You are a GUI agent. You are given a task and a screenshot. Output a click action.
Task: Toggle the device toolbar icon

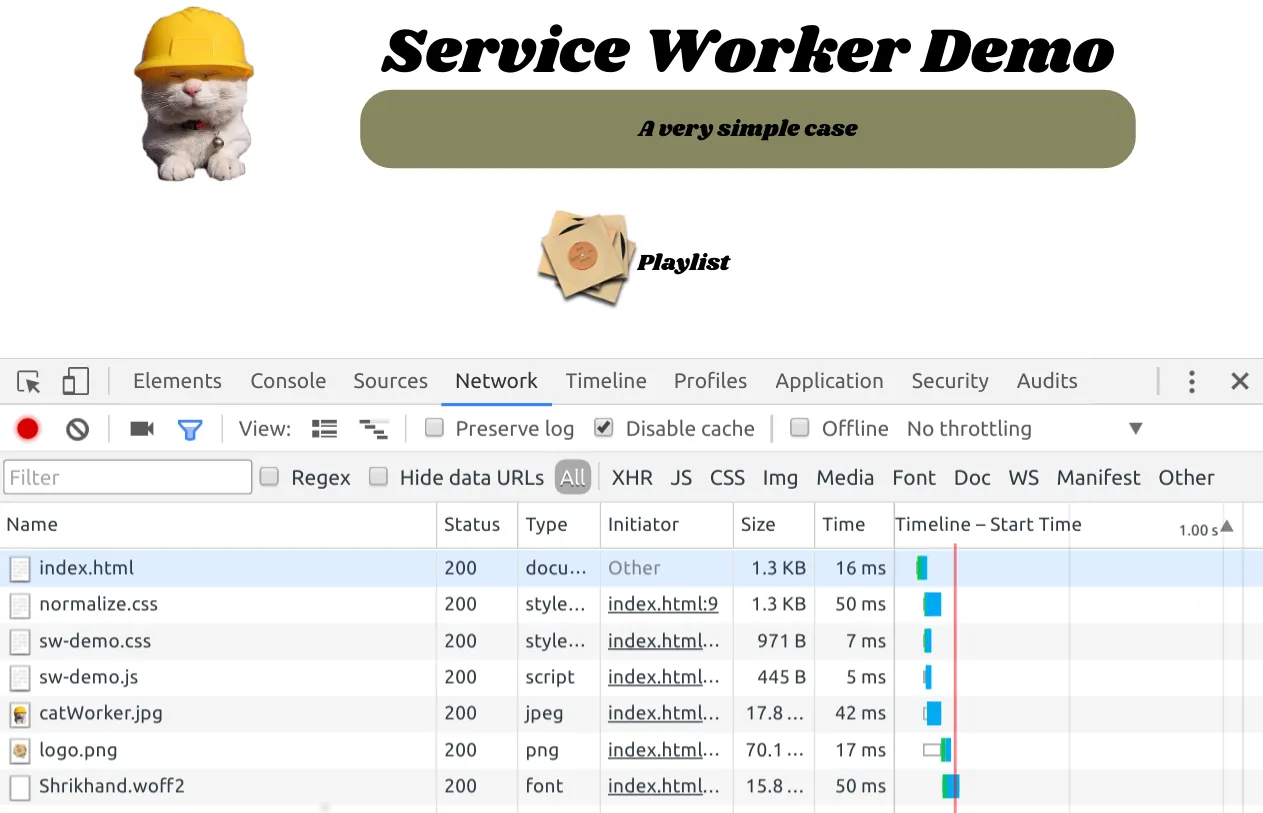pyautogui.click(x=75, y=381)
